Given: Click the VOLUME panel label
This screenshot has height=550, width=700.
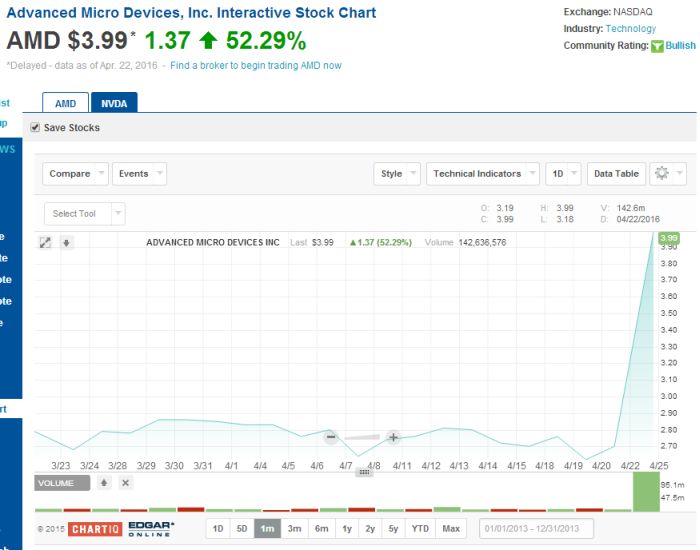Looking at the screenshot, I should pyautogui.click(x=62, y=483).
